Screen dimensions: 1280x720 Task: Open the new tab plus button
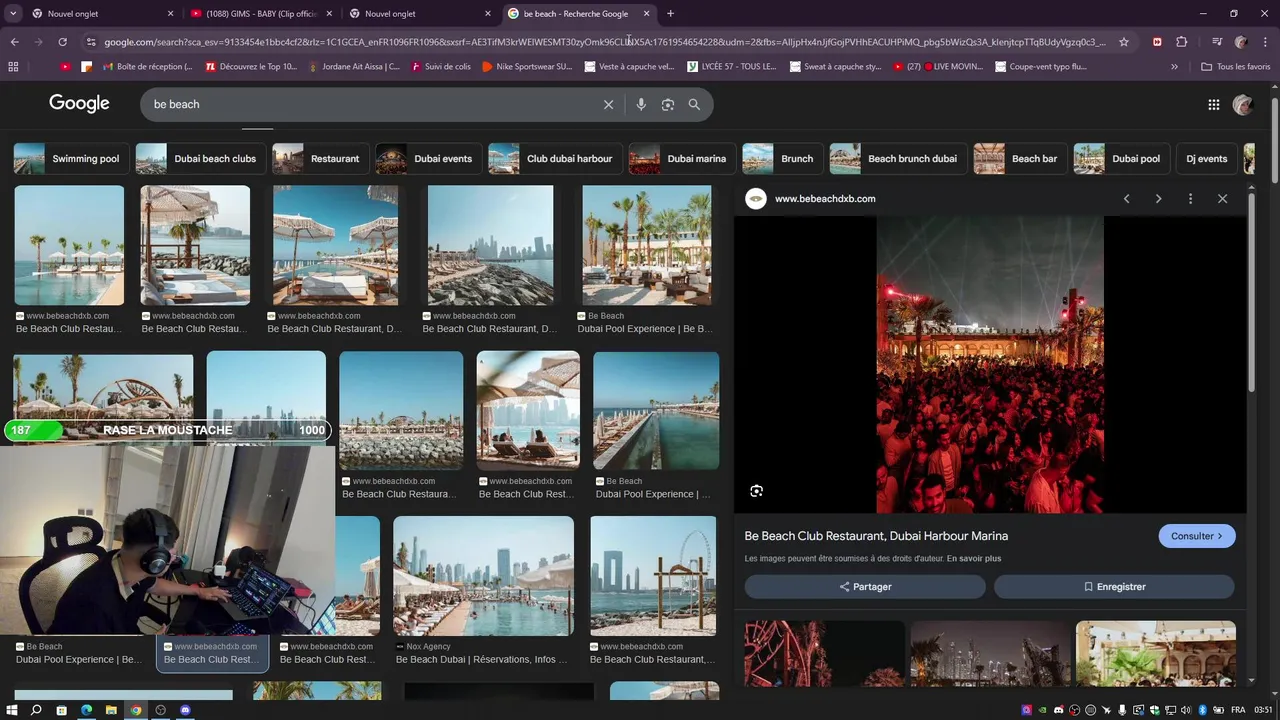[x=670, y=14]
